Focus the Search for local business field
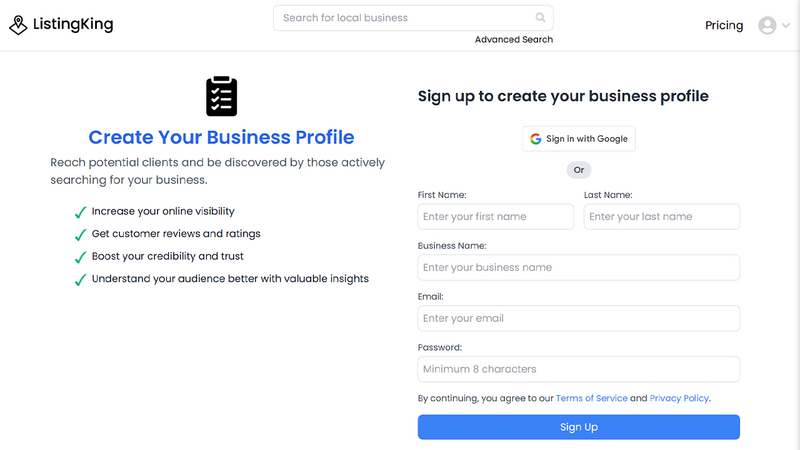Image resolution: width=800 pixels, height=450 pixels. pos(413,18)
